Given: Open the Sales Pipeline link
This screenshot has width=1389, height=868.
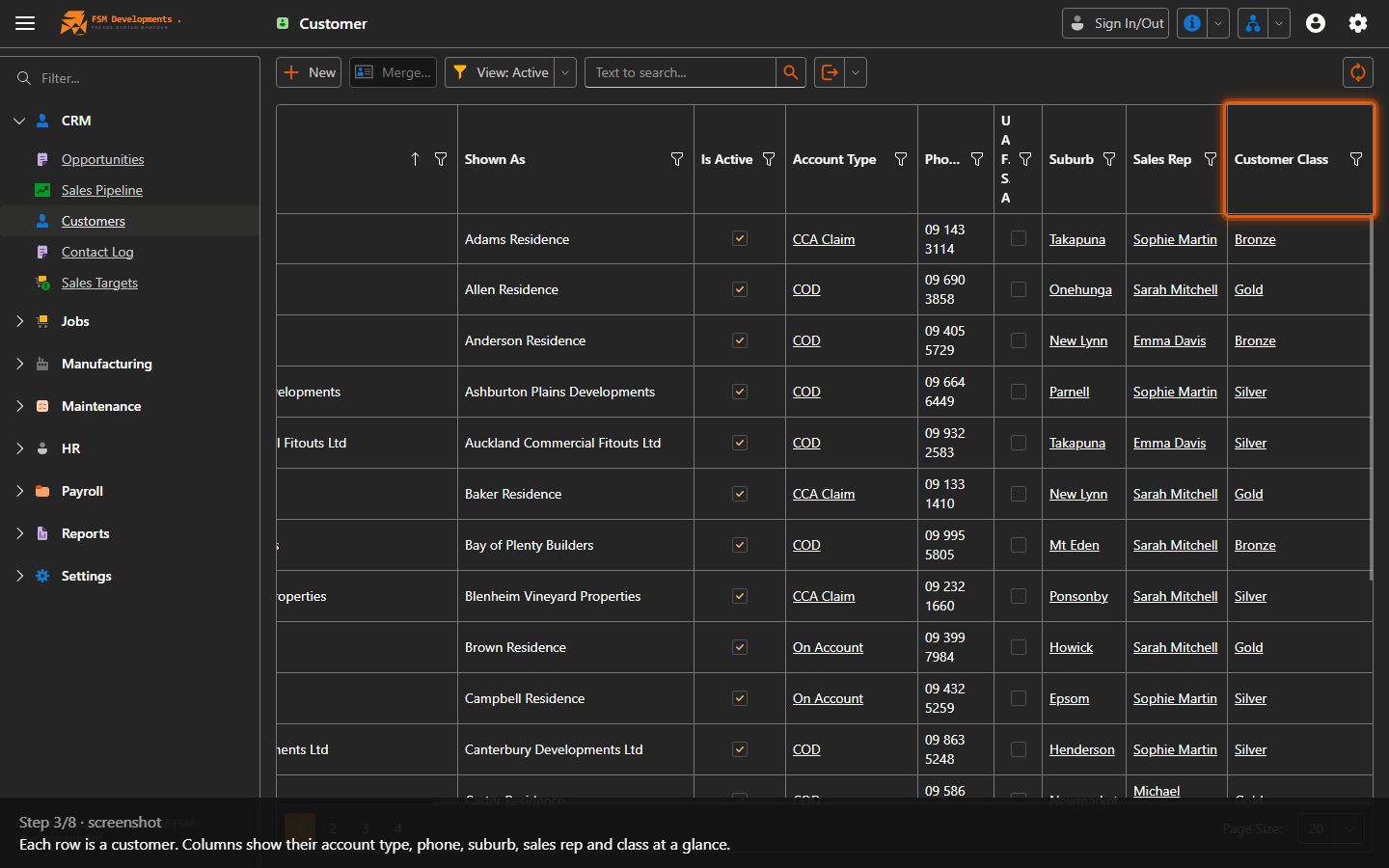Looking at the screenshot, I should coord(102,190).
